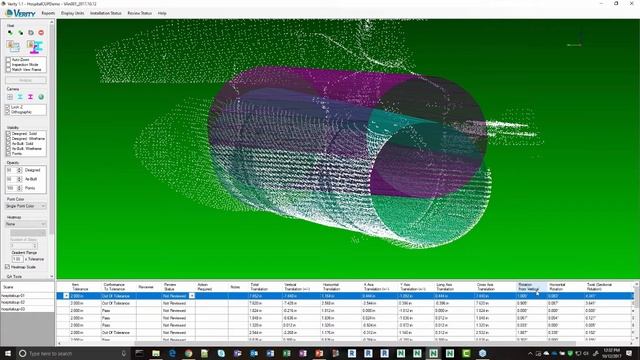Sort by Conformance To Tolerance column header
Image resolution: width=640 pixels, height=360 pixels.
tap(118, 287)
